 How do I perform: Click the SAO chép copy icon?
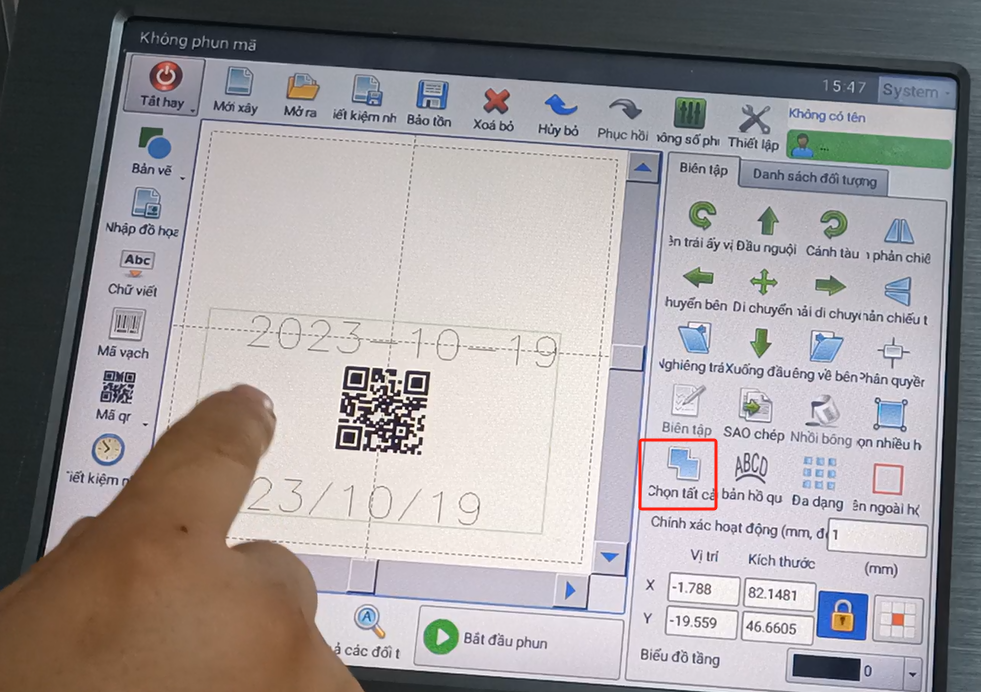point(754,409)
